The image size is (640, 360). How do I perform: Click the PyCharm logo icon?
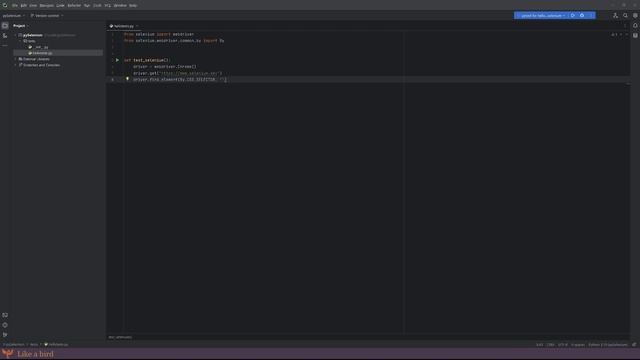pos(5,5)
